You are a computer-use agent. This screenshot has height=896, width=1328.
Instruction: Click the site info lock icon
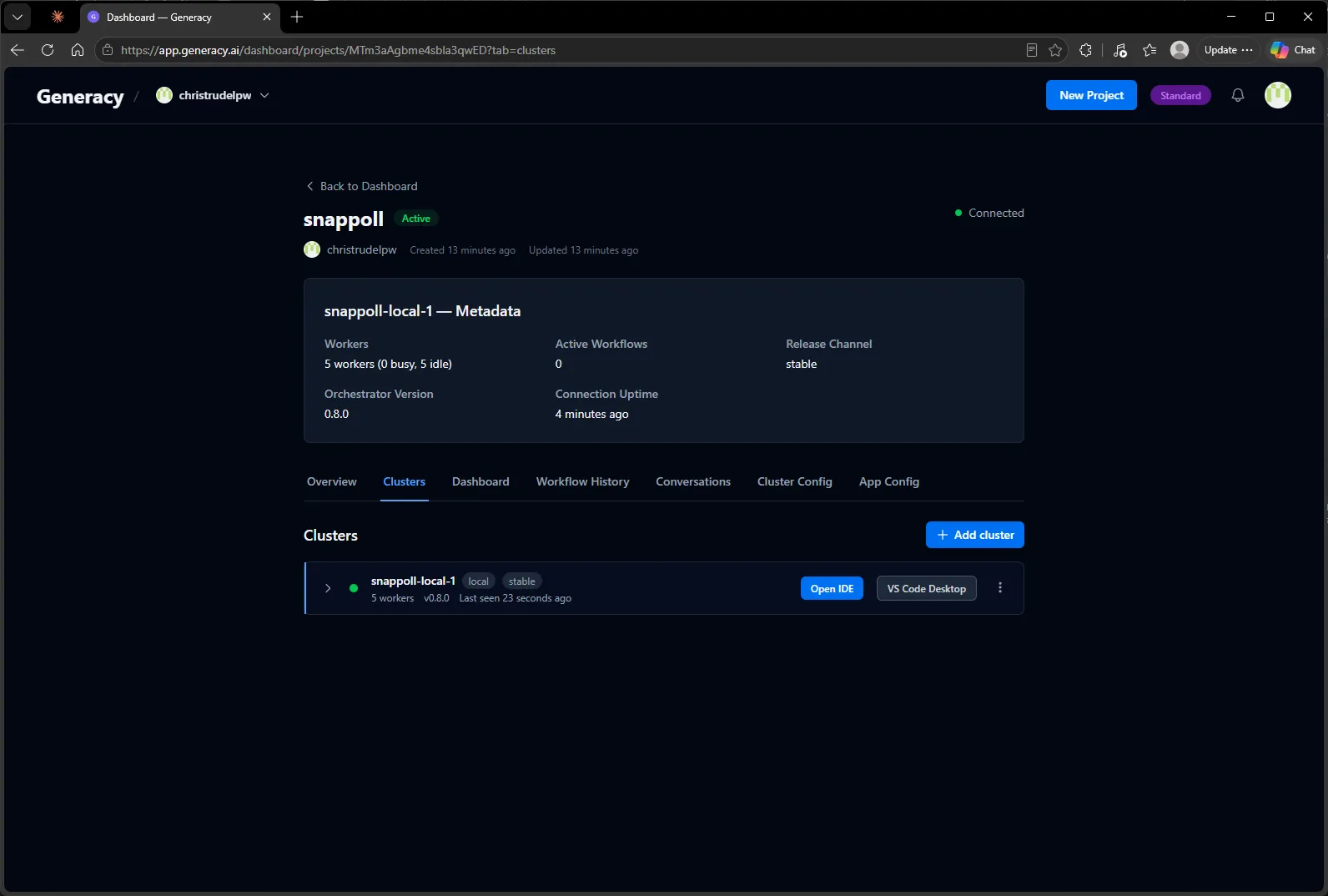(x=108, y=50)
